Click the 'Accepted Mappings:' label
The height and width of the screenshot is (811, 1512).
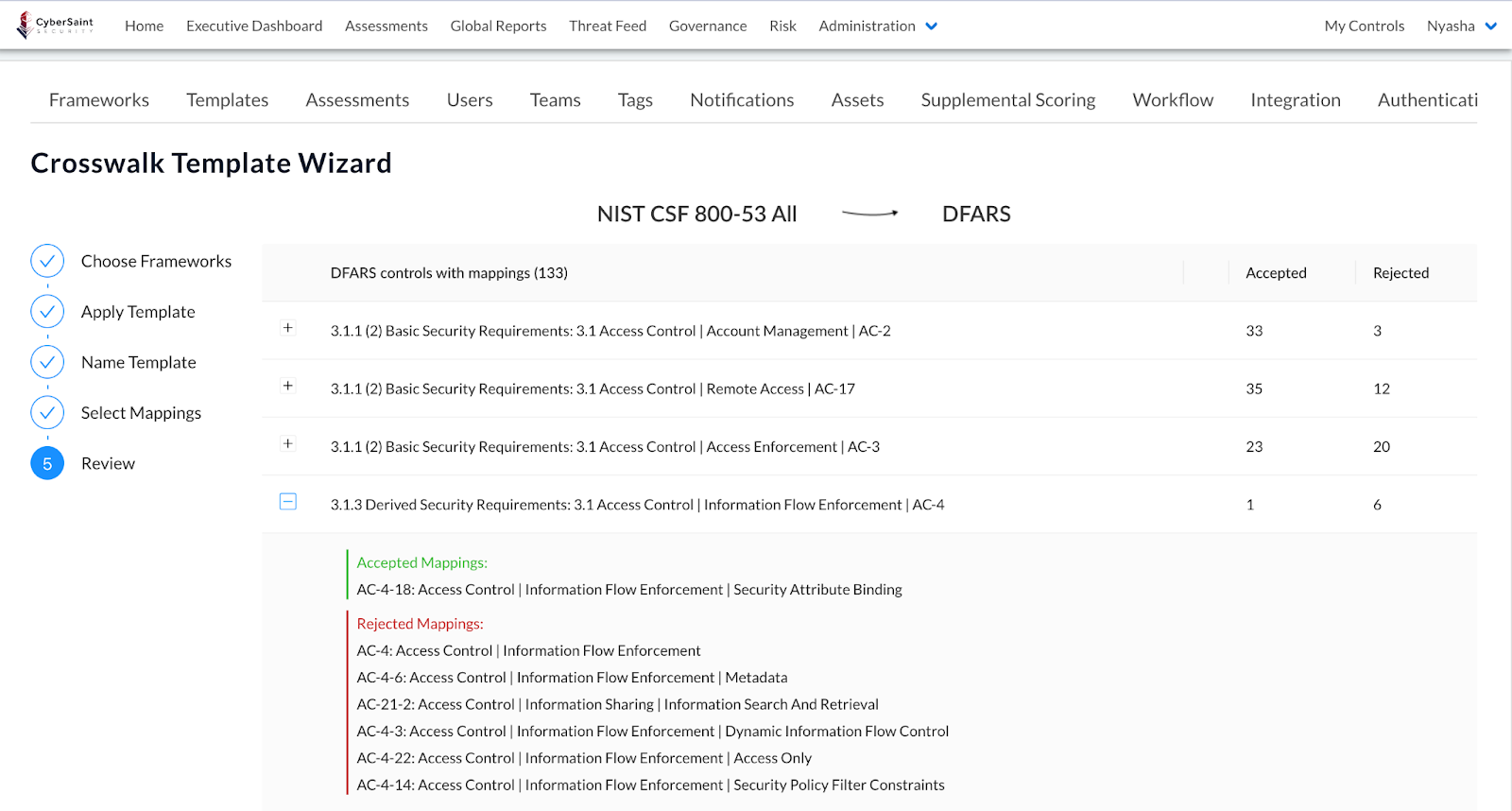[421, 562]
